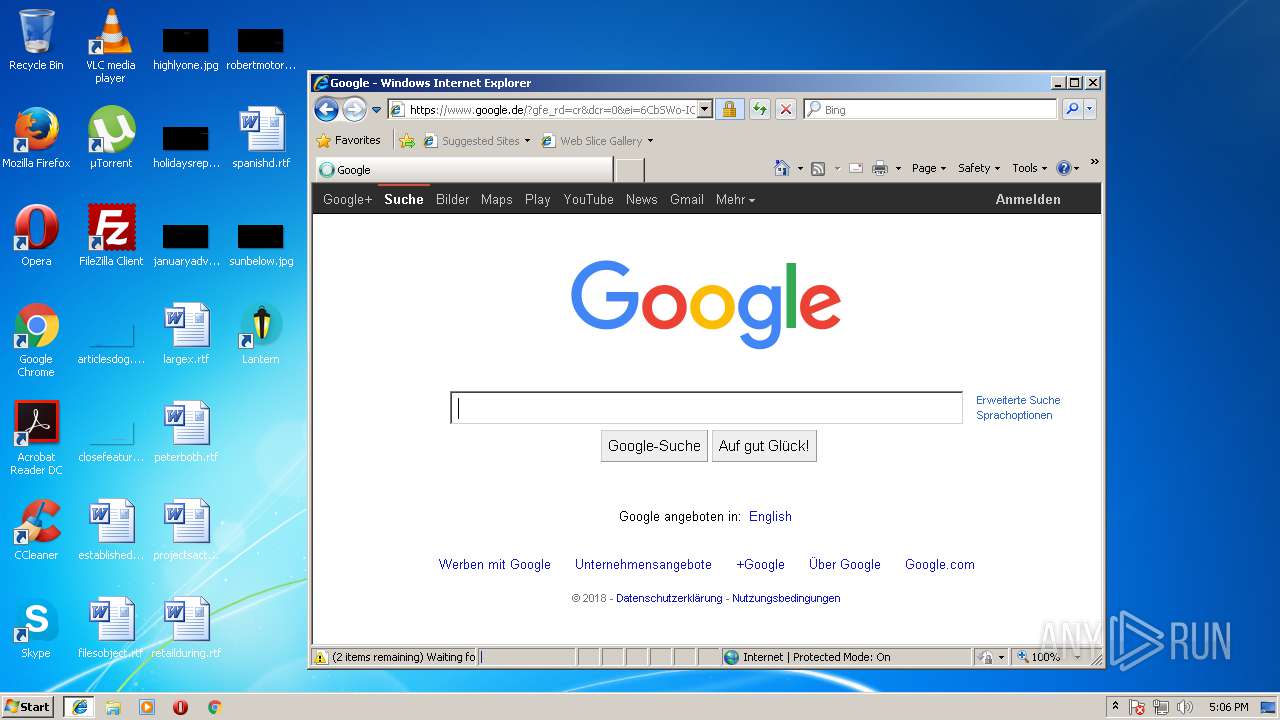Open search provider dropdown arrow
The width and height of the screenshot is (1280, 720).
pyautogui.click(x=1089, y=109)
